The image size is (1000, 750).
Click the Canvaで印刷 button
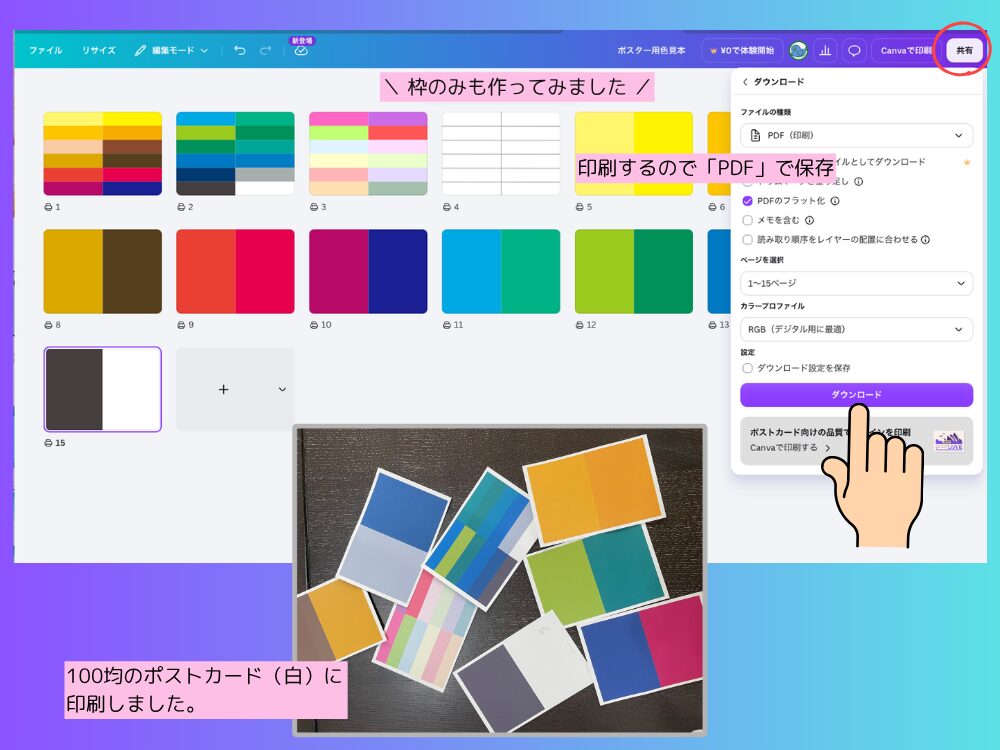[x=906, y=50]
